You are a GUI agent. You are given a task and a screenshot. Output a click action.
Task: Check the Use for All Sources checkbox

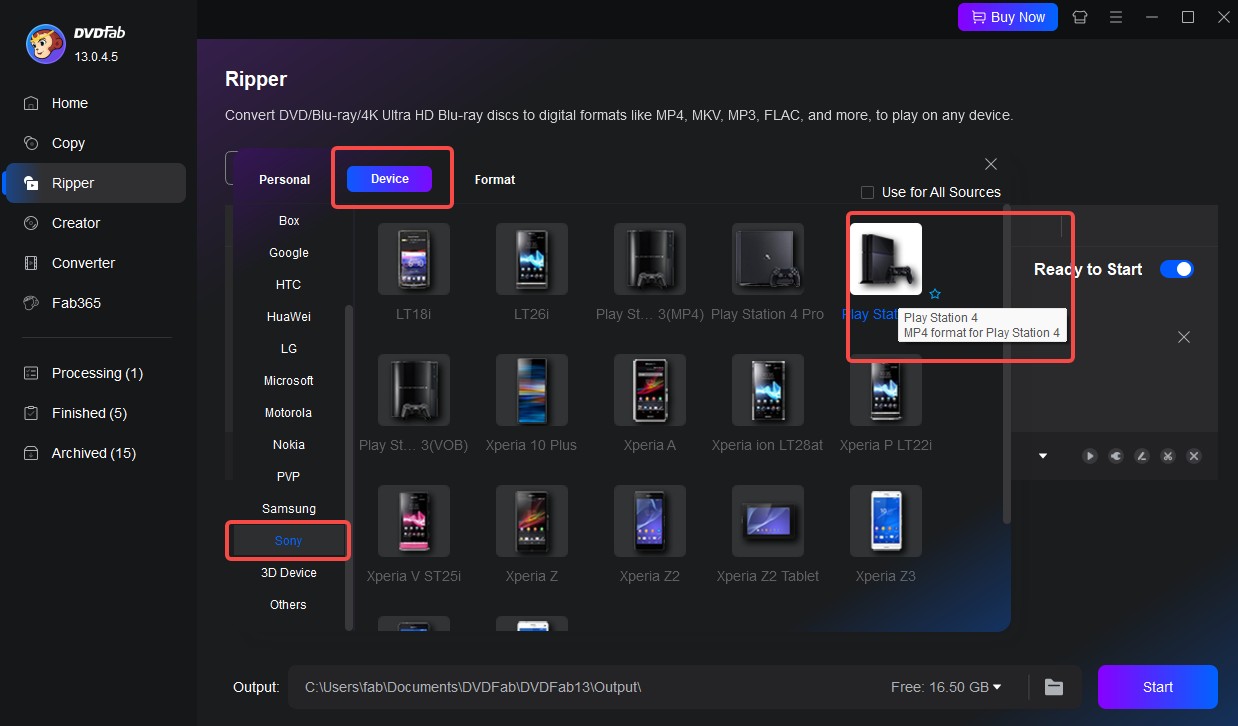pos(868,192)
